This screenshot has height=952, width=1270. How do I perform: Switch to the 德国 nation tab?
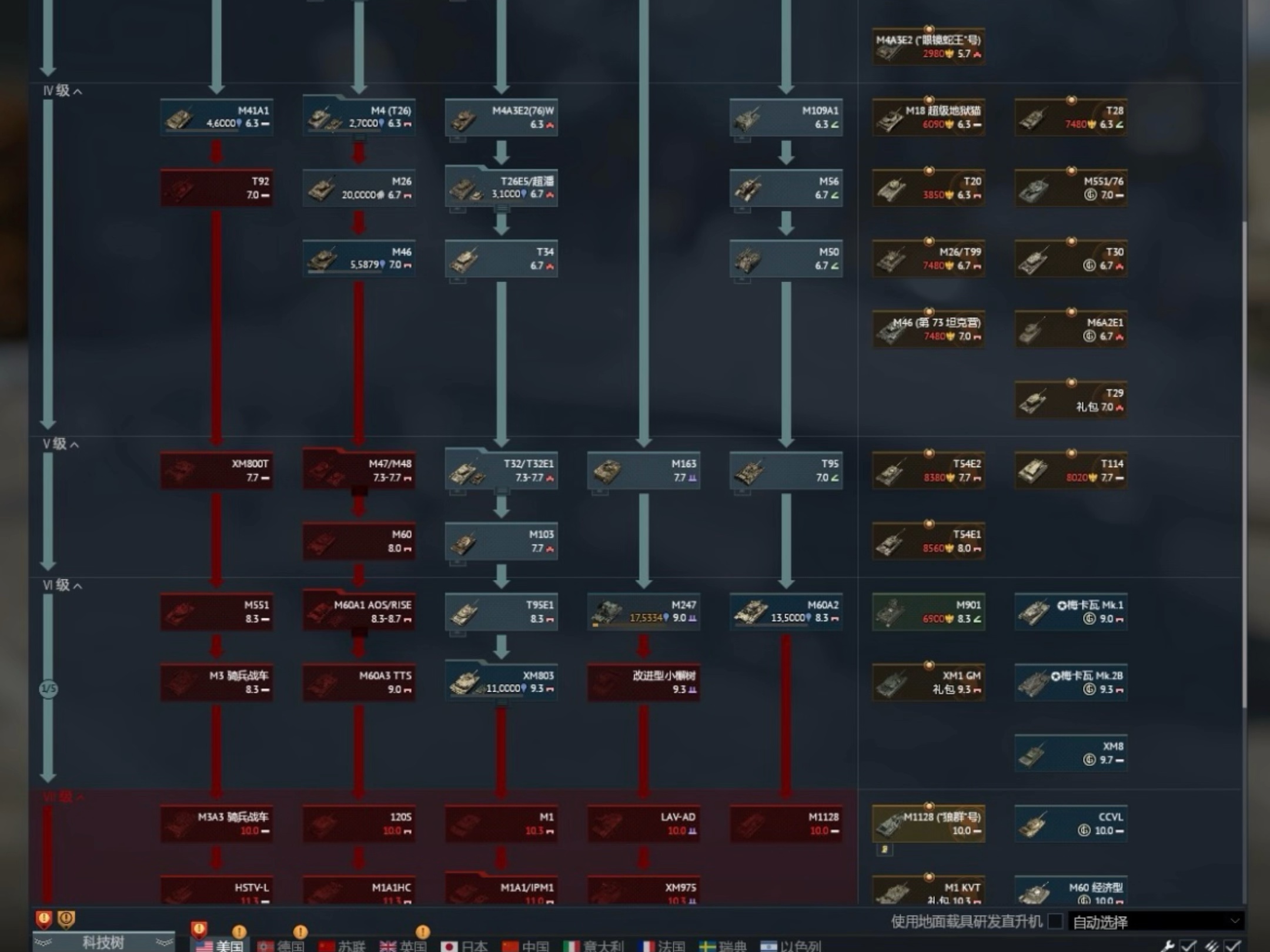click(x=281, y=945)
